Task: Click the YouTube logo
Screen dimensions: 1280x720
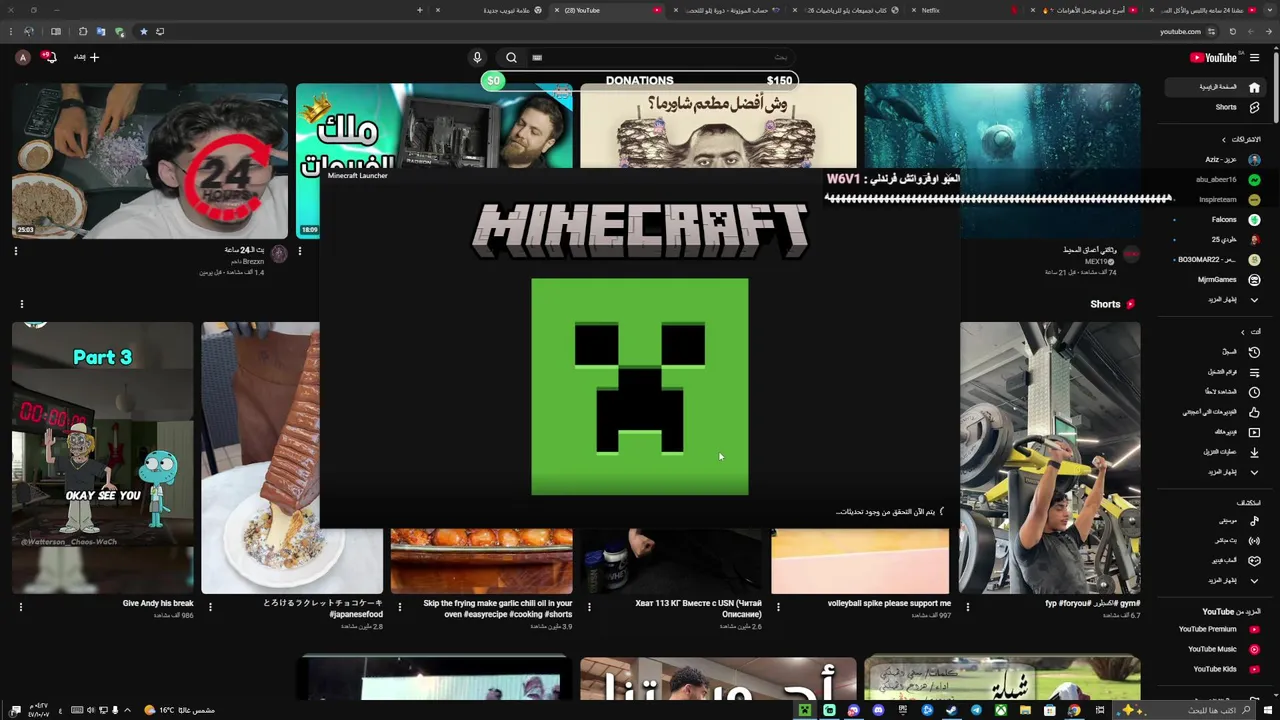Action: pos(1213,57)
